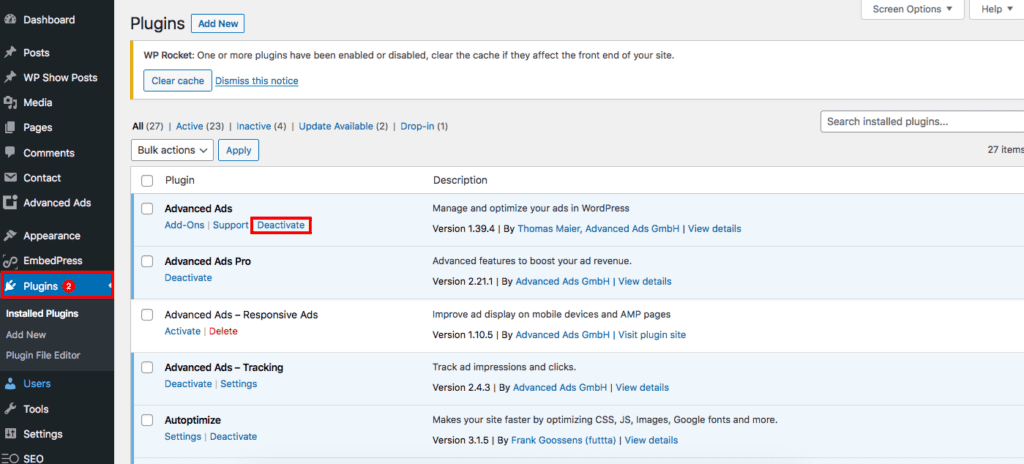Click the Contact envelope icon

(x=10, y=178)
